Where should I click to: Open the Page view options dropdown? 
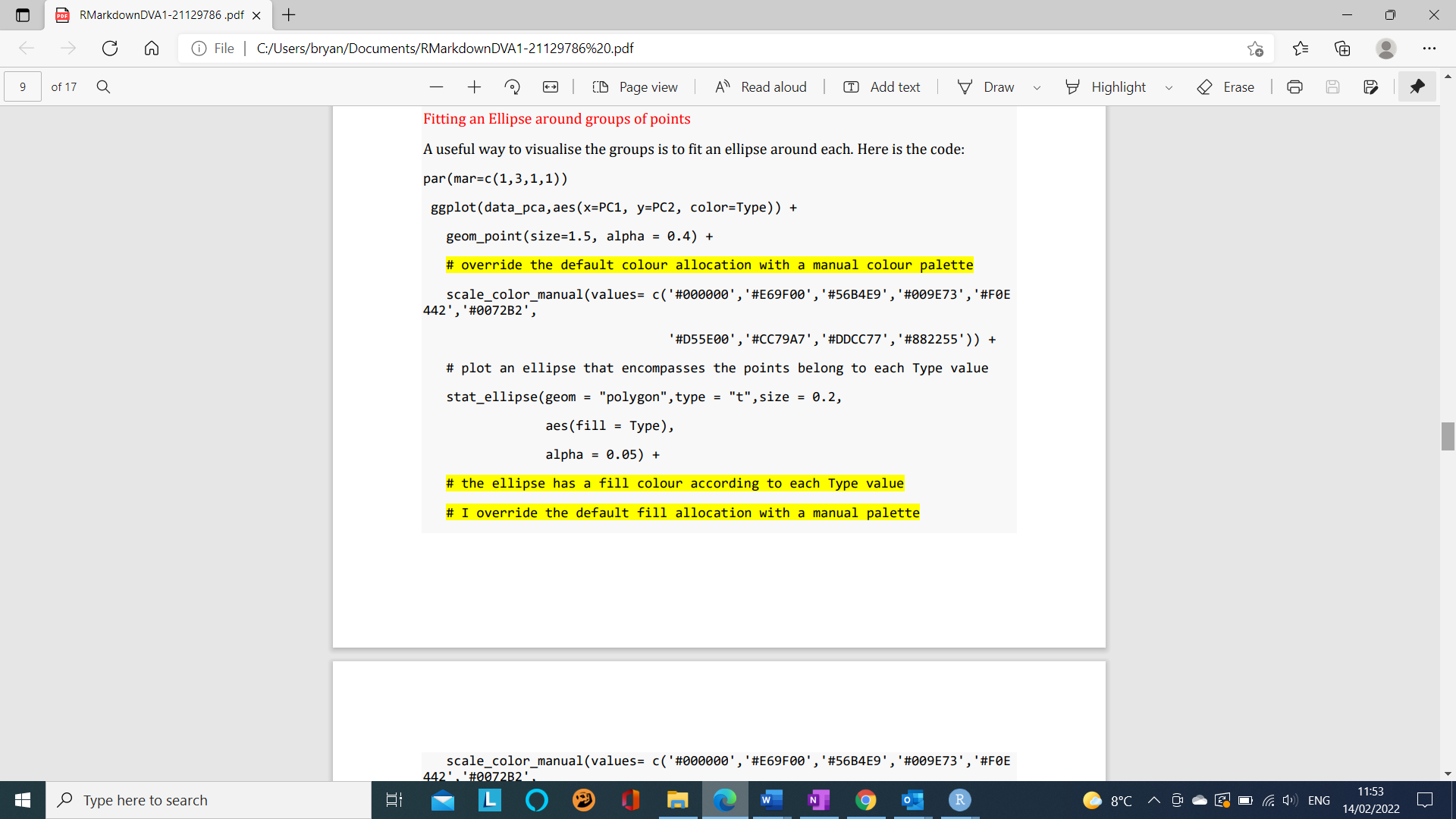(x=635, y=86)
